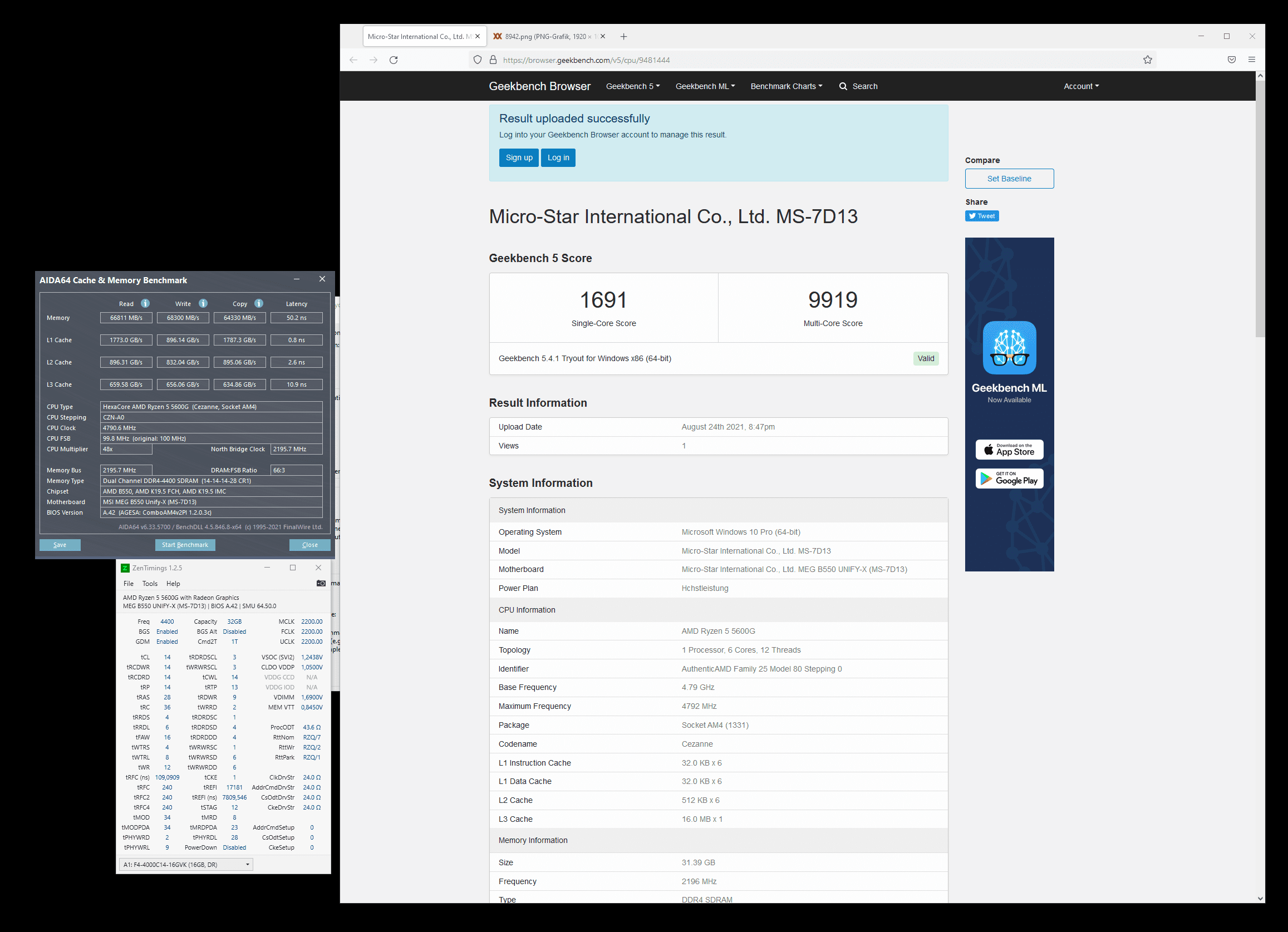Take a ZenTimings screenshot with the camera icon
Screen dimensions: 1288x932
coord(321,584)
